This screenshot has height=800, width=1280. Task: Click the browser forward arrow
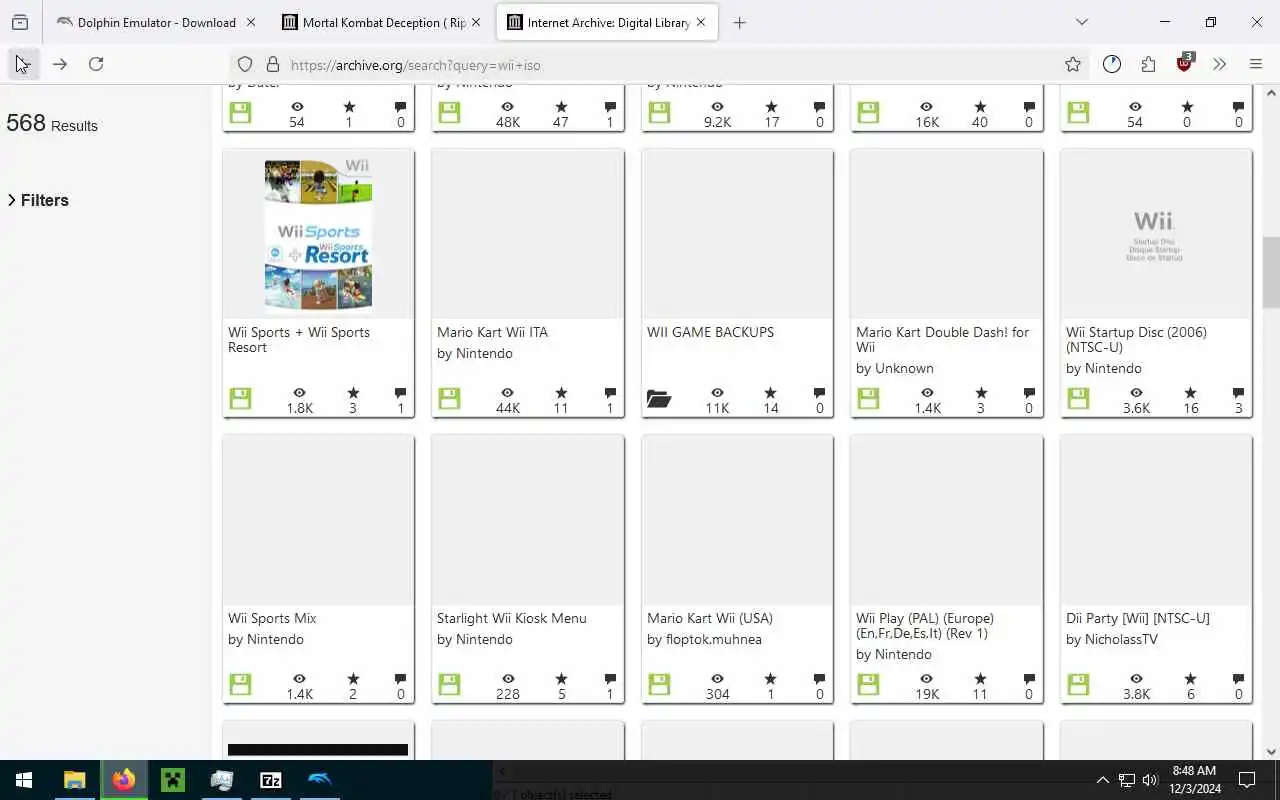(x=60, y=64)
